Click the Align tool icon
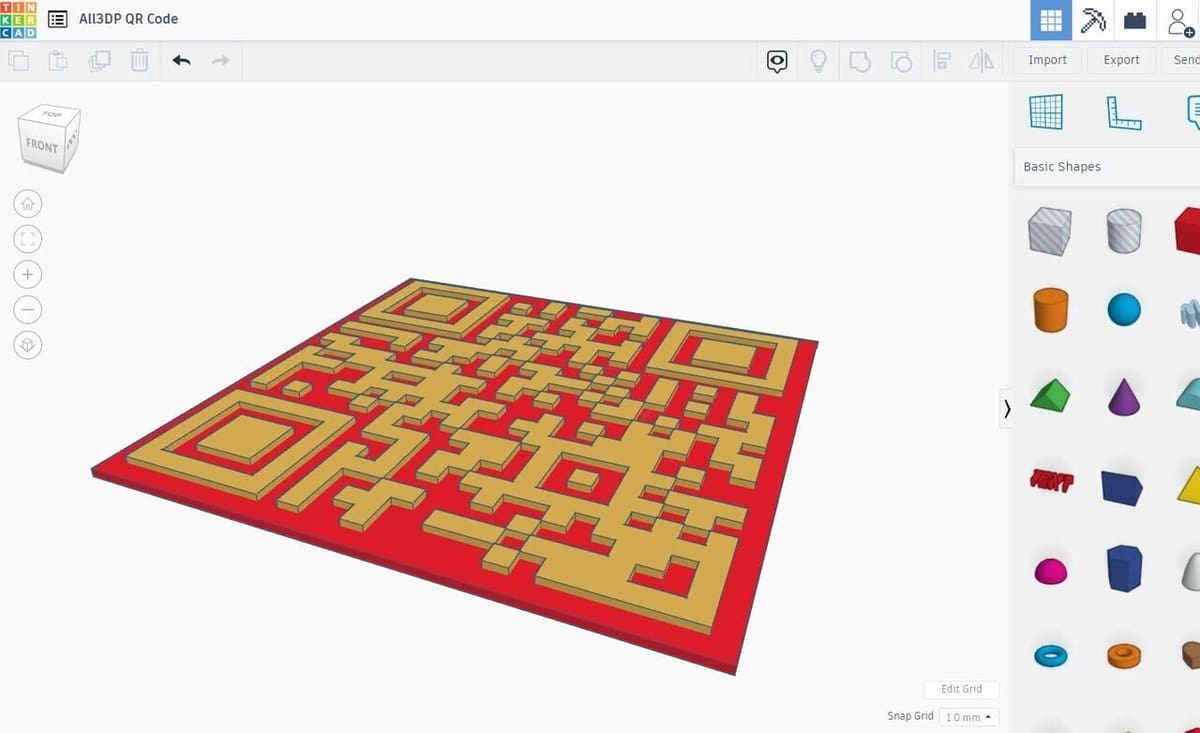1200x733 pixels. point(941,61)
